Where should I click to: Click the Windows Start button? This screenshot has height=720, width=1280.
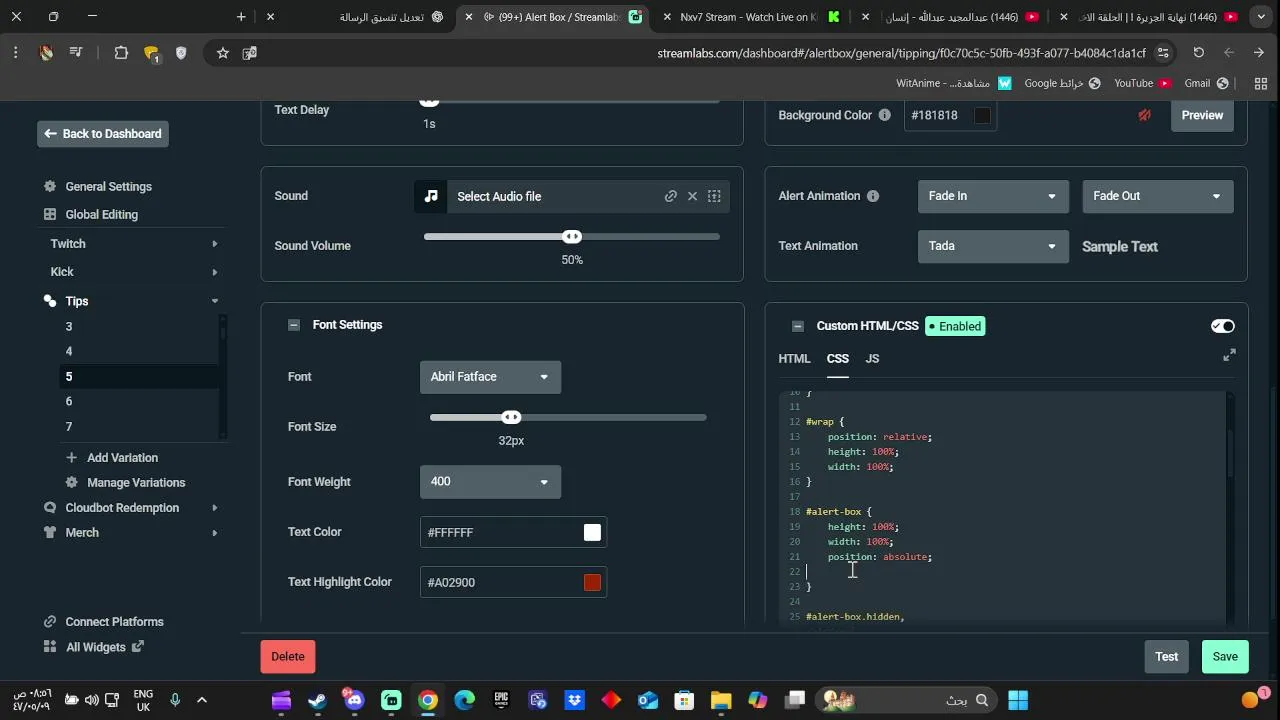[x=1018, y=700]
